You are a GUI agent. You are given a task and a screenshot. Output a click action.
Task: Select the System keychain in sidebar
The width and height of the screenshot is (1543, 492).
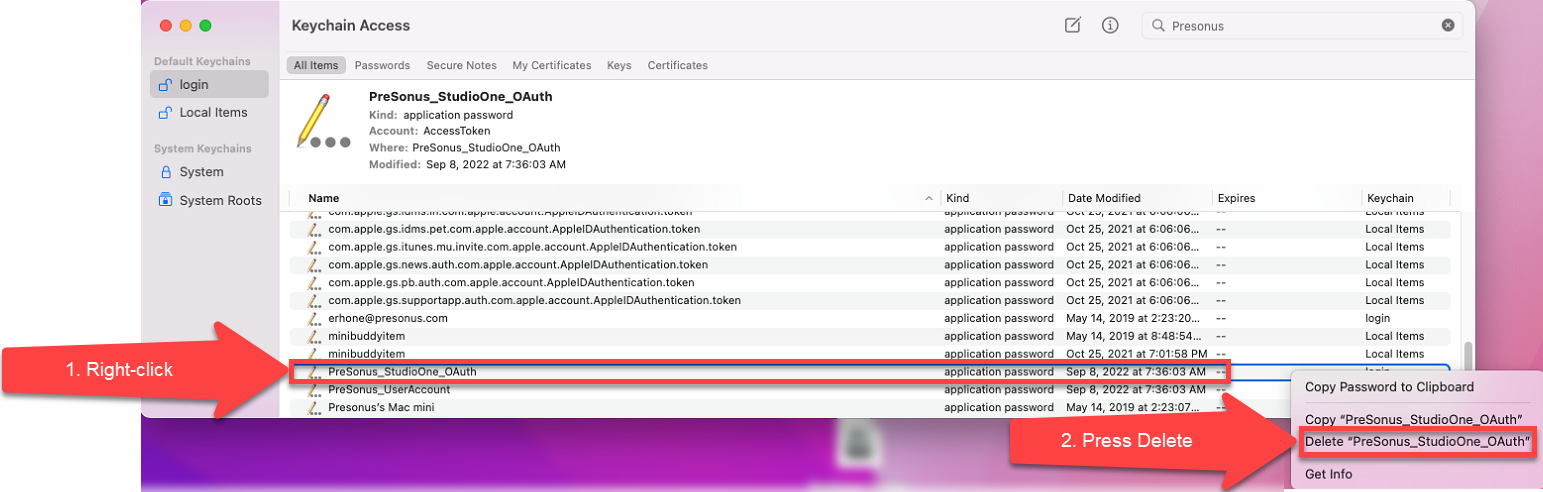(x=209, y=172)
